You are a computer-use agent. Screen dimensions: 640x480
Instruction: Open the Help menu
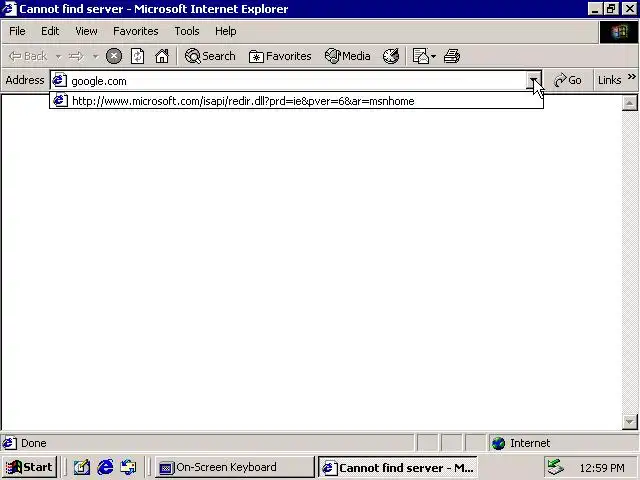coord(225,31)
